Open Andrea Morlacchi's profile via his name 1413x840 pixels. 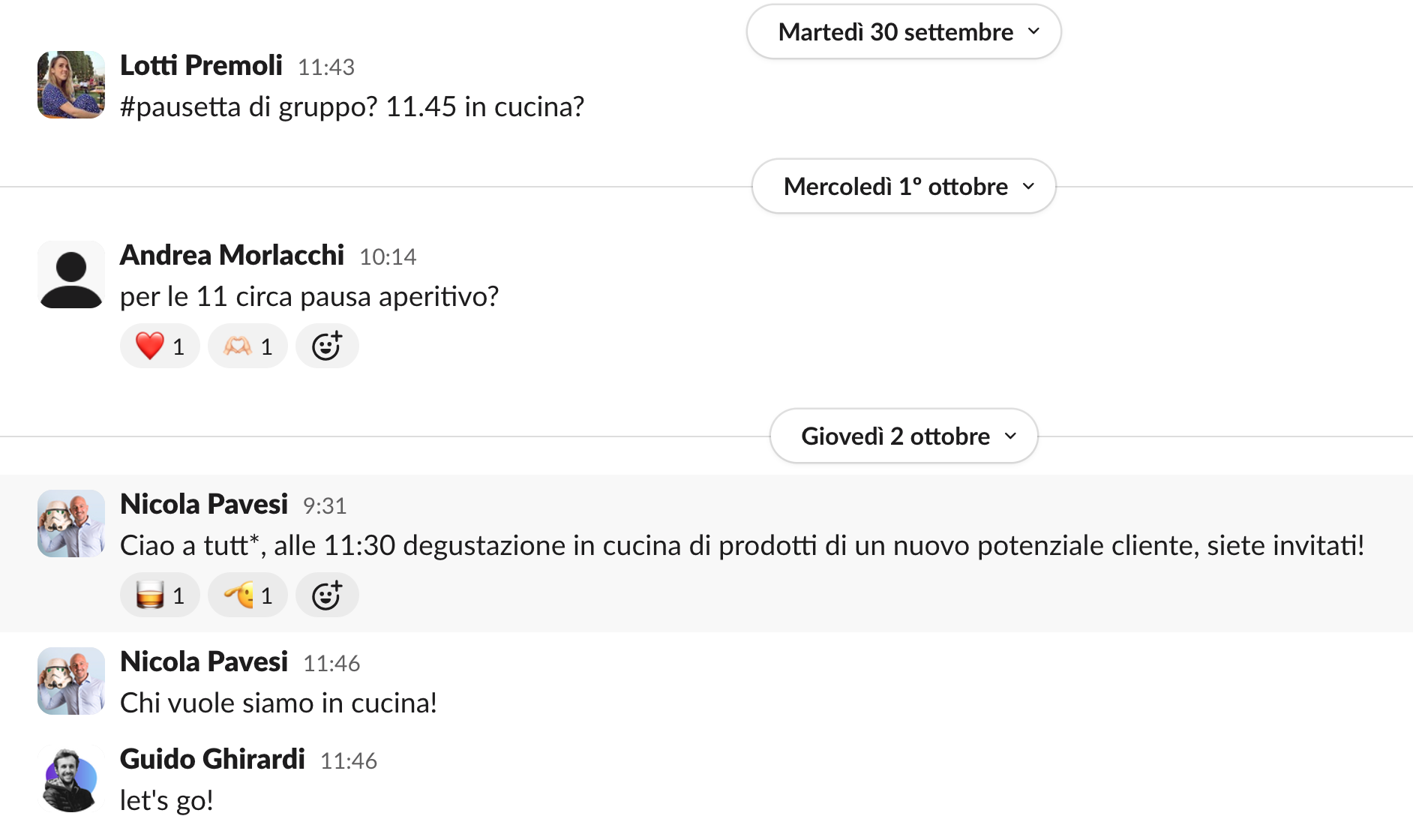[231, 255]
